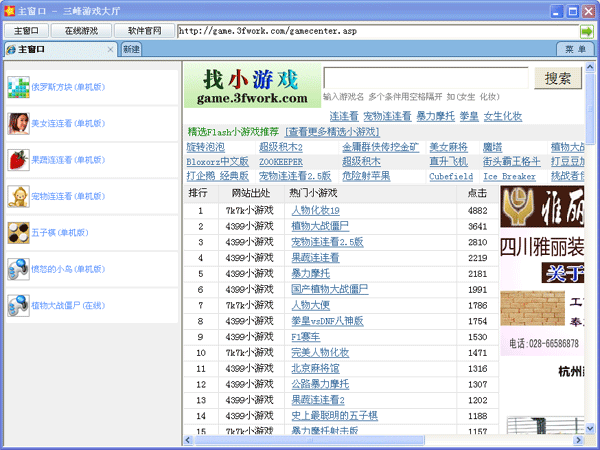
Task: Close the 主窗口 tab with its X
Action: (x=109, y=49)
